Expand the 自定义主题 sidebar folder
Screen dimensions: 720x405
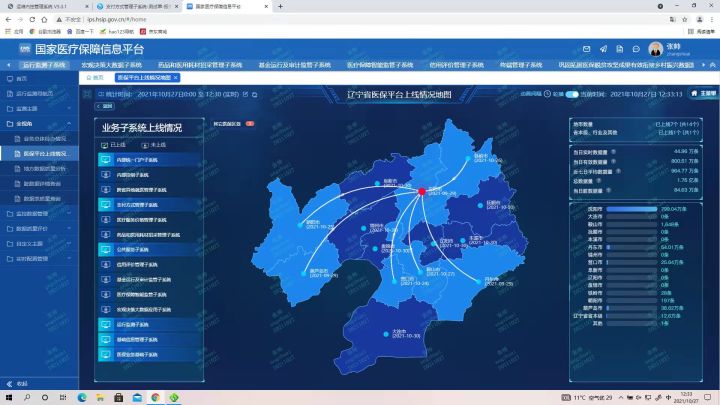[x=39, y=244]
